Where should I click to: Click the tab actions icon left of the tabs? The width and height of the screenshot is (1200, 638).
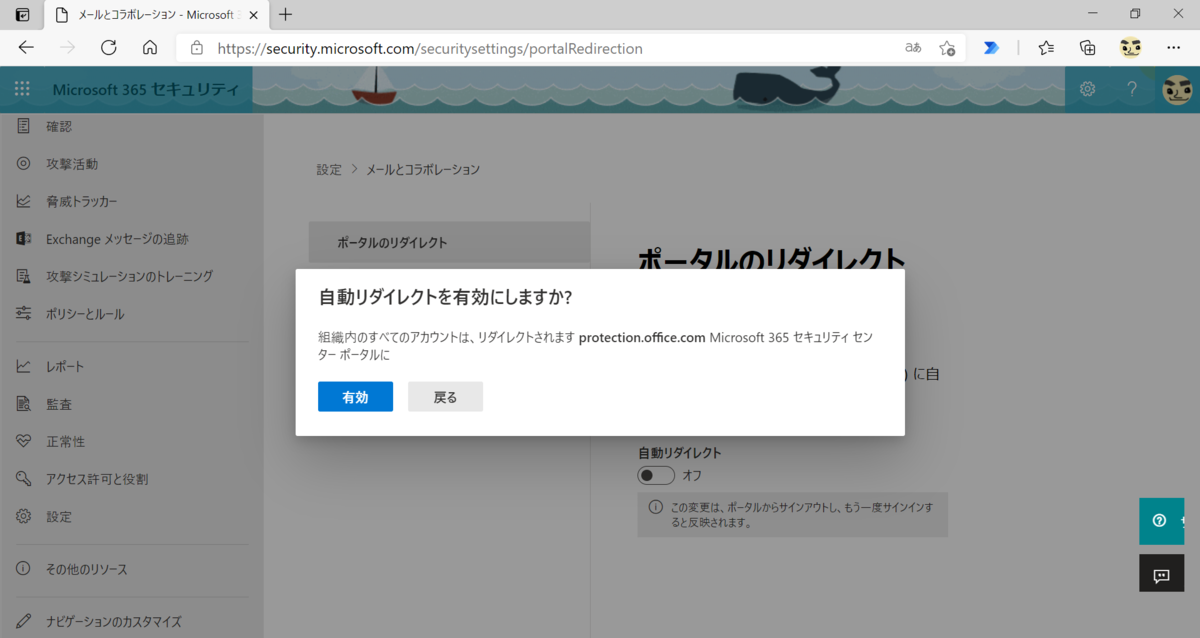pos(22,14)
